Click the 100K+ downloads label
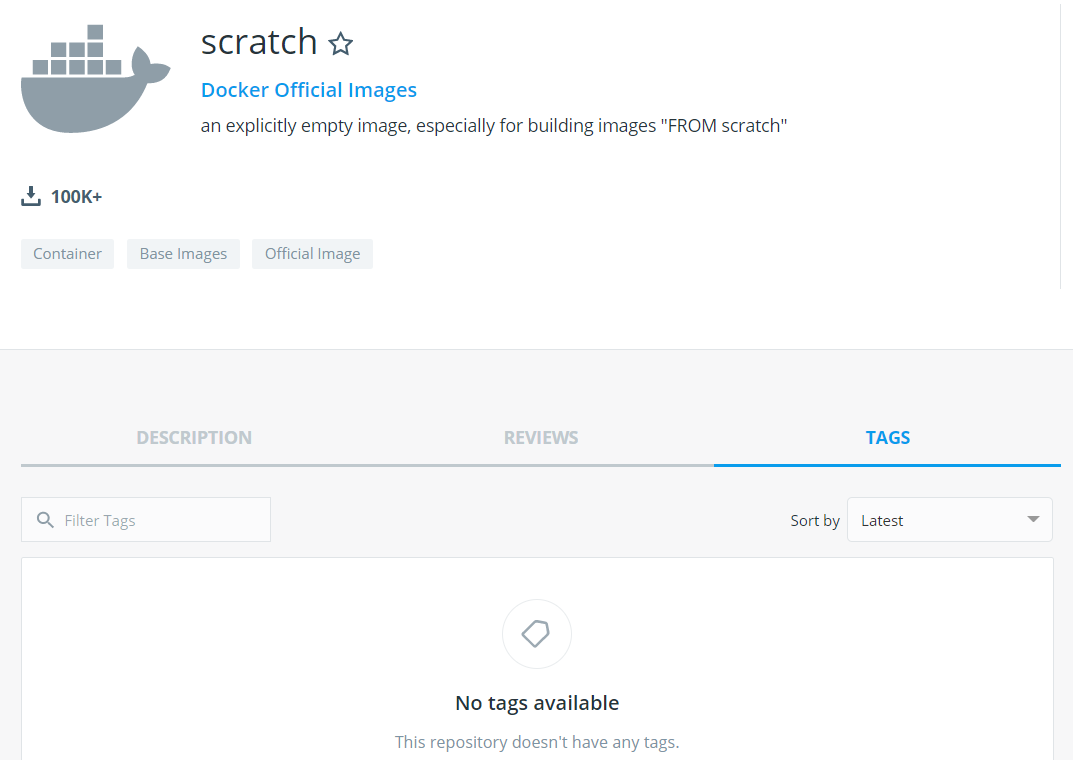Viewport: 1073px width, 760px height. (77, 197)
